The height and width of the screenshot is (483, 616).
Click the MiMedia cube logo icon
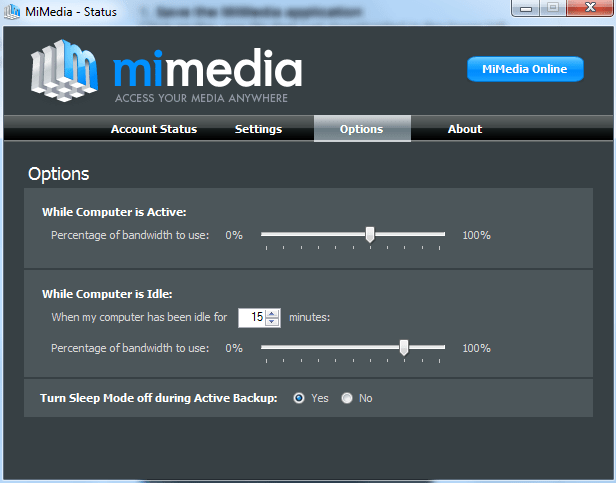[64, 70]
